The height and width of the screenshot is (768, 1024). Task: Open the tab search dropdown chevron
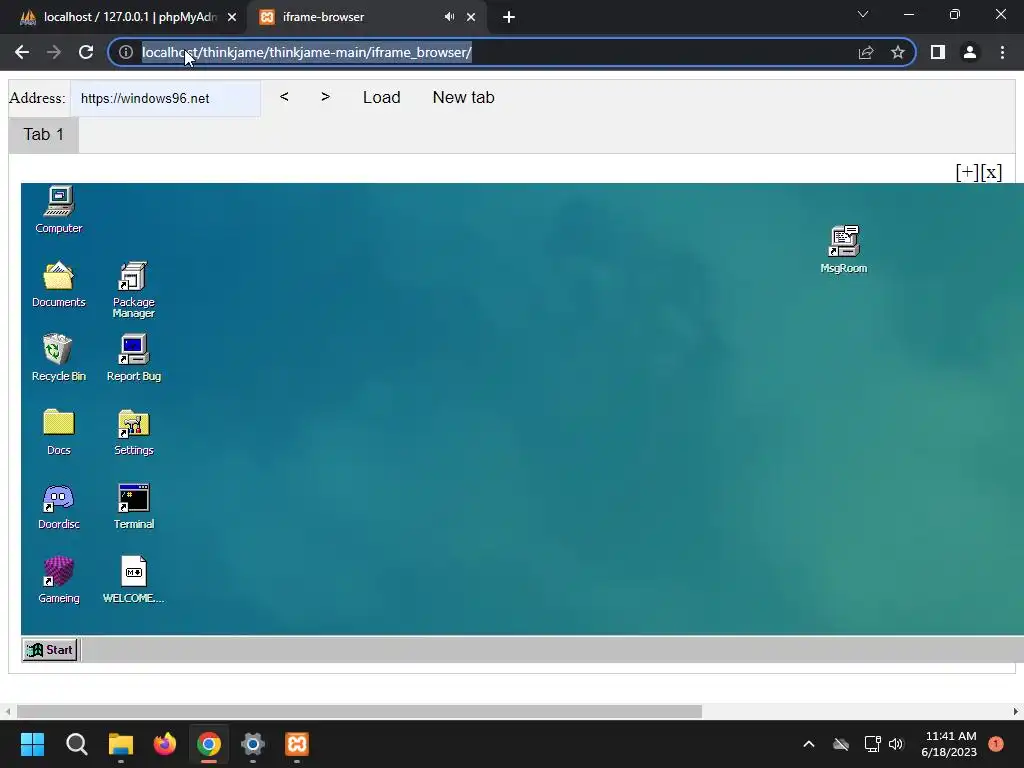tap(863, 14)
